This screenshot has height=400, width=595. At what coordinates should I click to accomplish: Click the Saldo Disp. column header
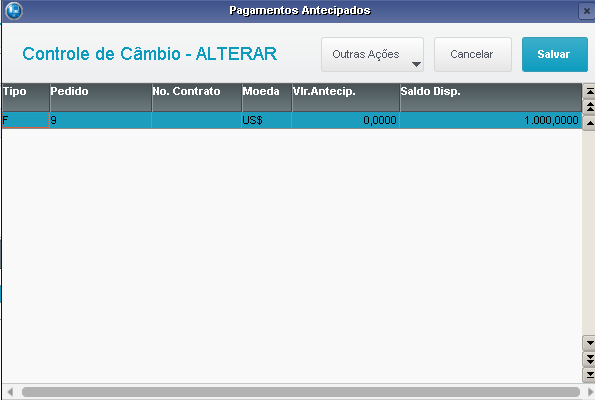491,98
